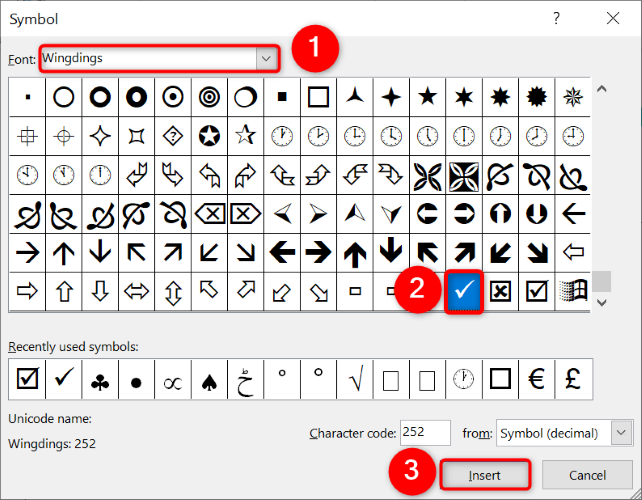Cancel the Symbol dialog
This screenshot has width=642, height=500.
(587, 475)
